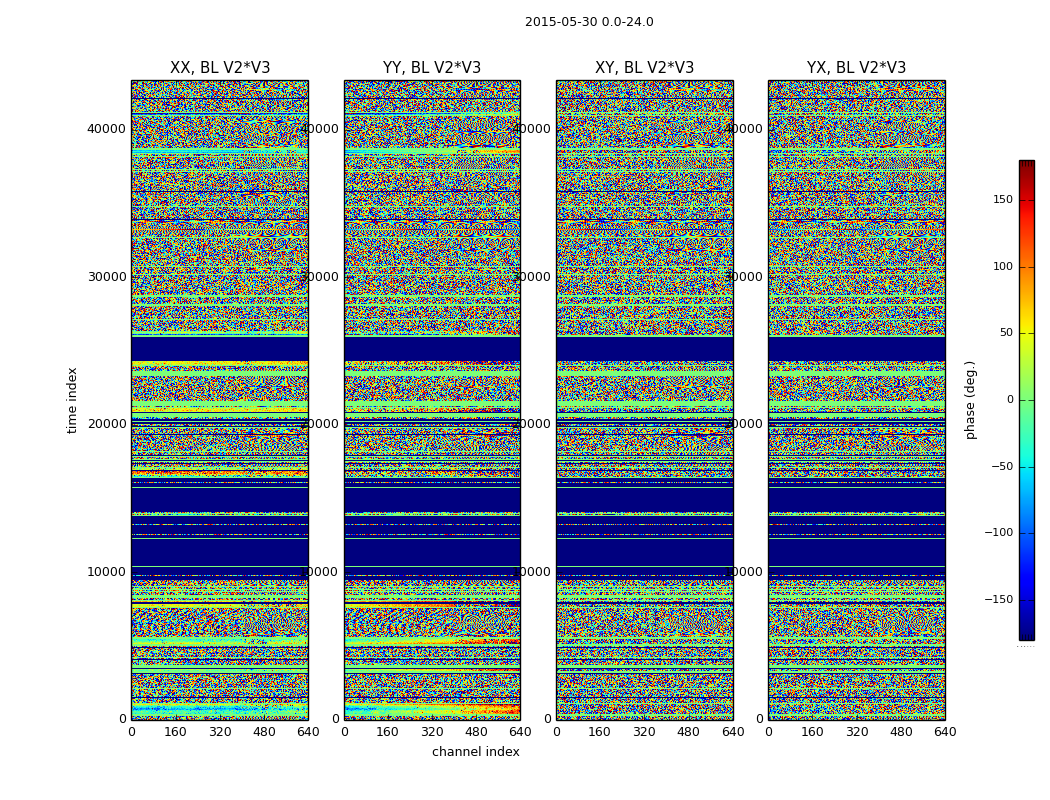The image size is (1050, 800).
Task: Click the channel index axis label
Action: click(475, 752)
